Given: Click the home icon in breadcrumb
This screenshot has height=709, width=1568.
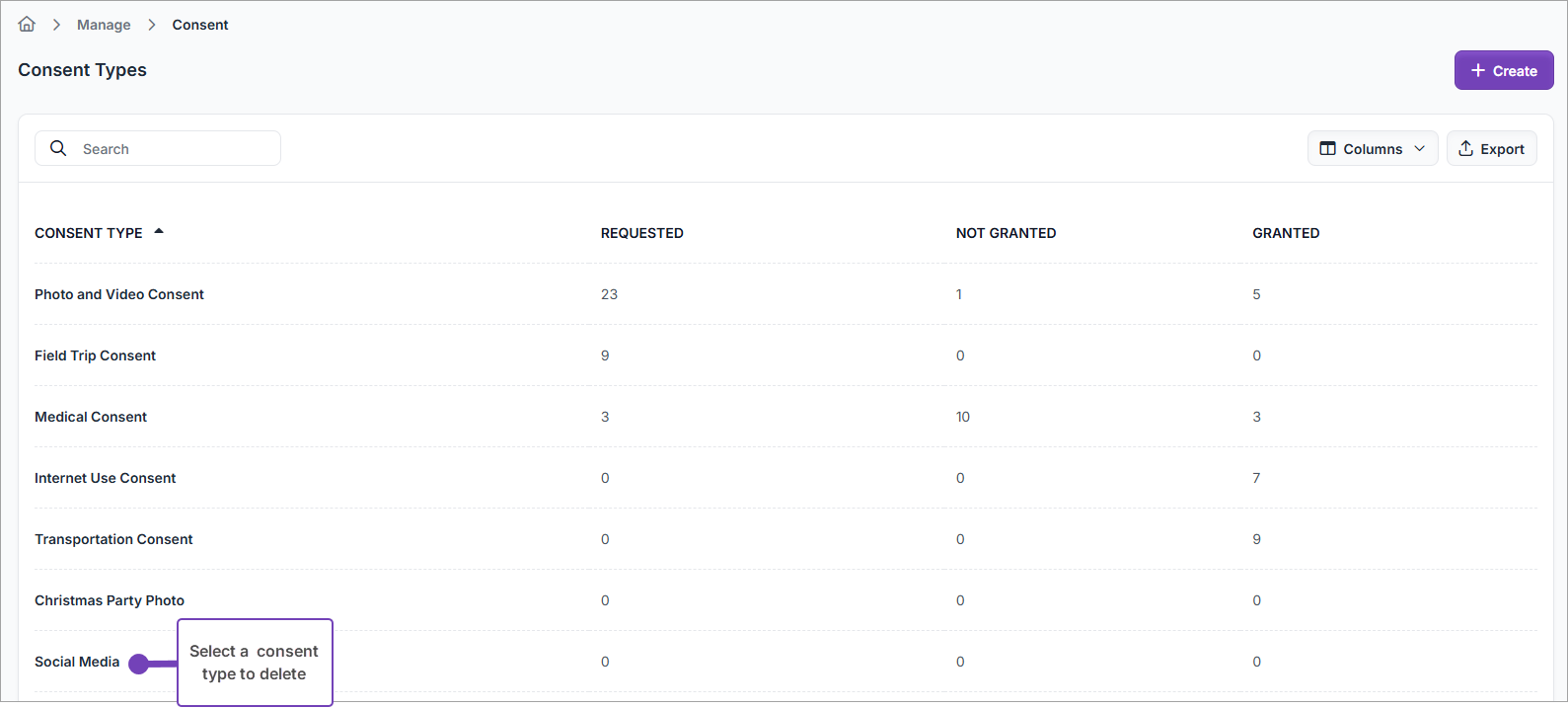Looking at the screenshot, I should 27,25.
